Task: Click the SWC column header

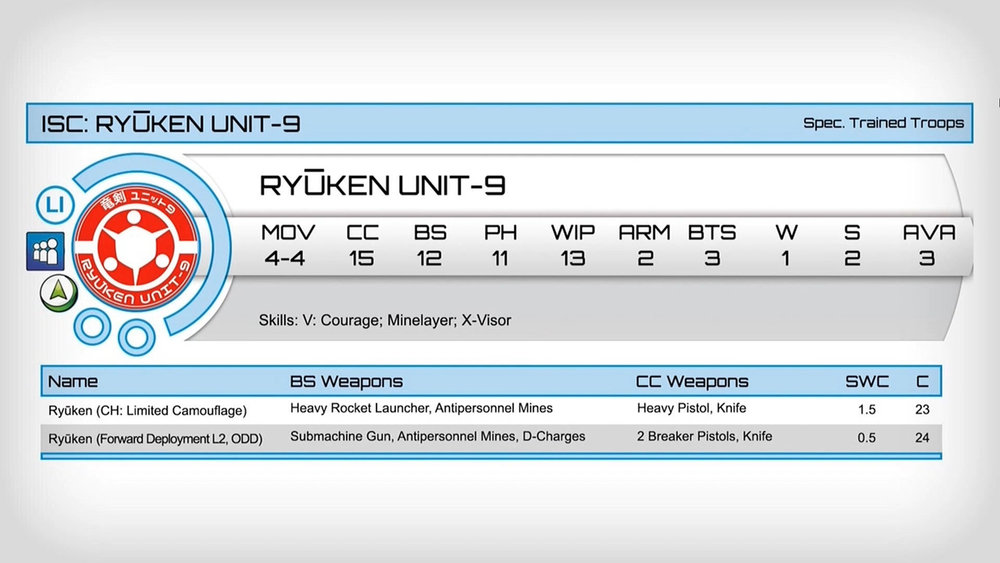Action: tap(867, 381)
